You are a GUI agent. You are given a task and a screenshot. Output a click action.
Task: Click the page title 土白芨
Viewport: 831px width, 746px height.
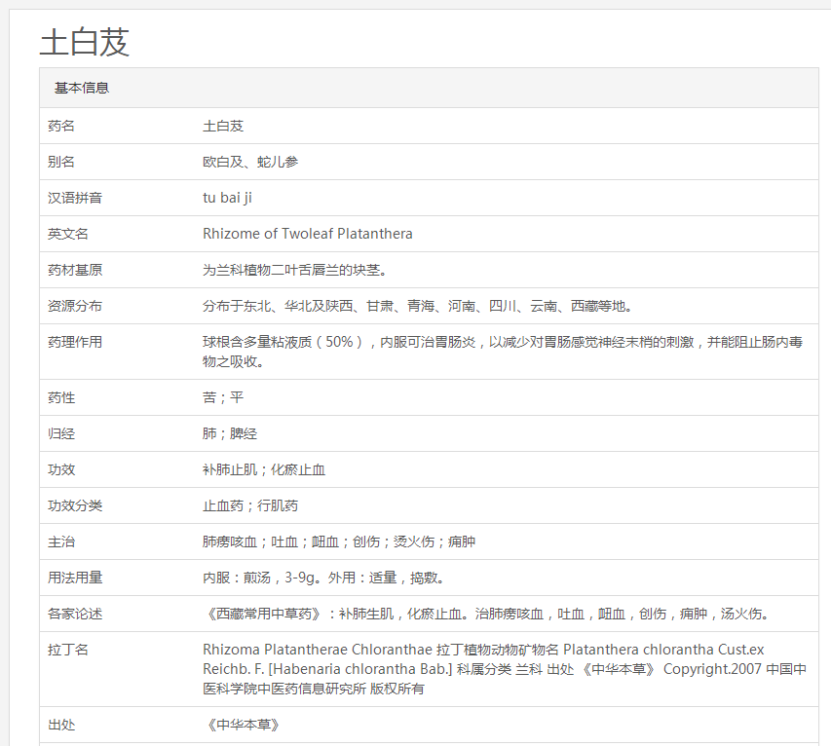click(84, 42)
